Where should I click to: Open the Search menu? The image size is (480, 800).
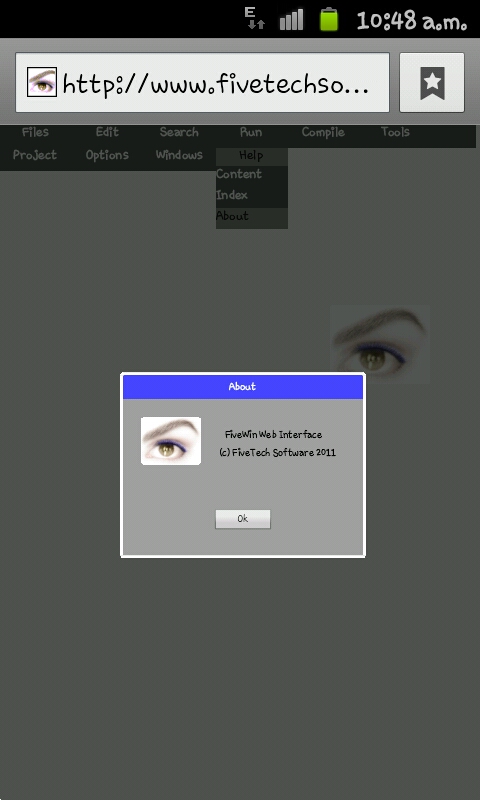pos(179,133)
